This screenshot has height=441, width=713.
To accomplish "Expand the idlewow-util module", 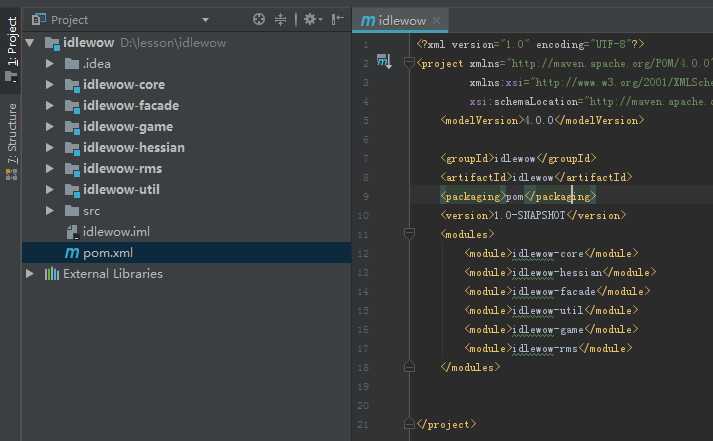I will (50, 190).
